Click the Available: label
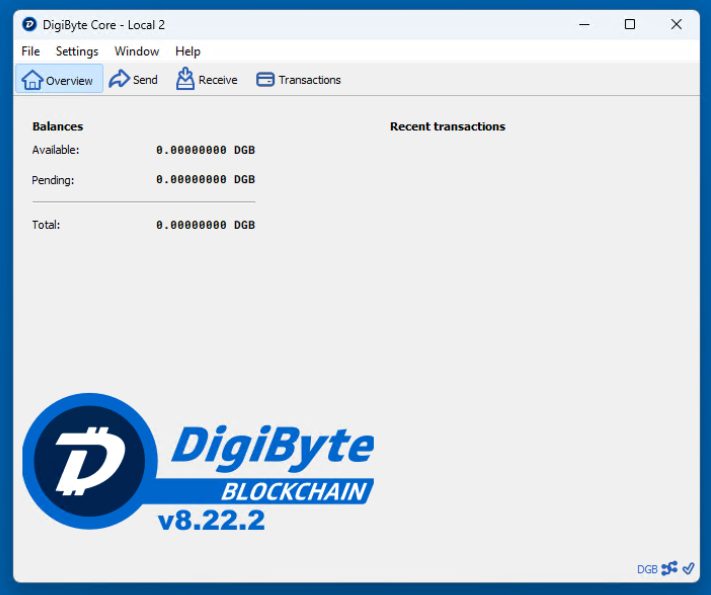This screenshot has height=595, width=711. pos(55,150)
